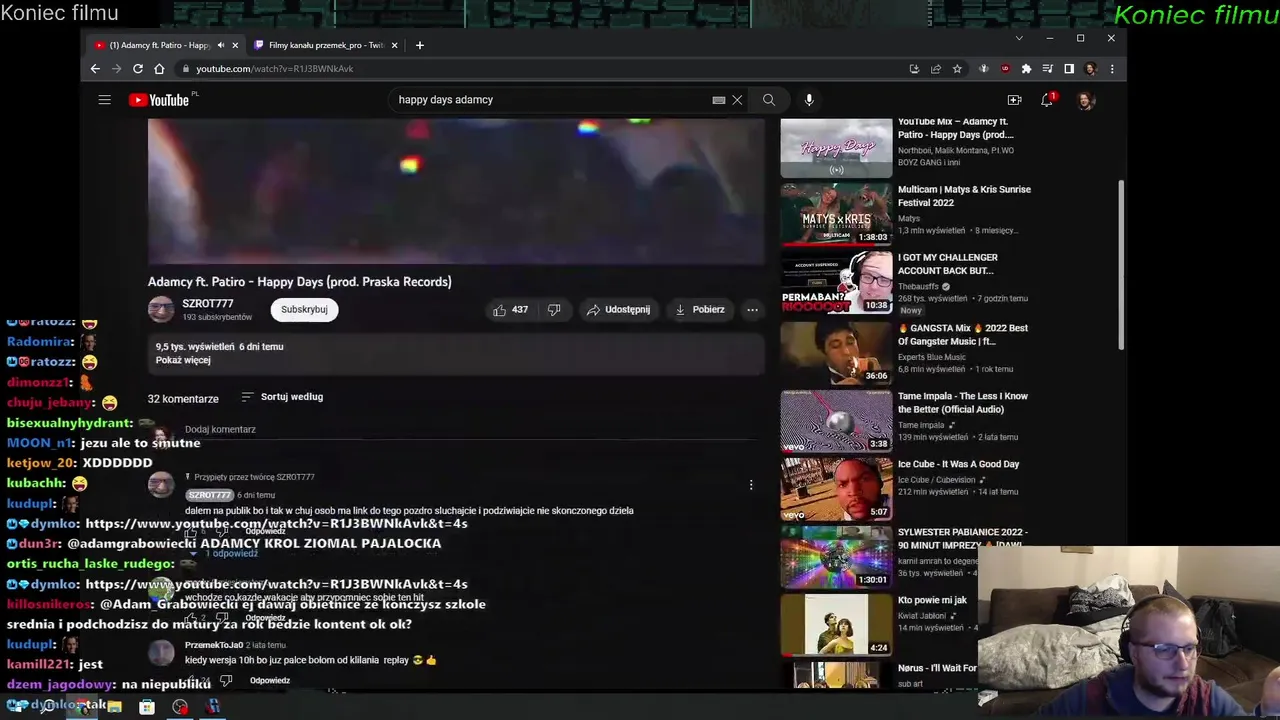Reload the YouTube page
This screenshot has width=1280, height=720.
[x=138, y=69]
